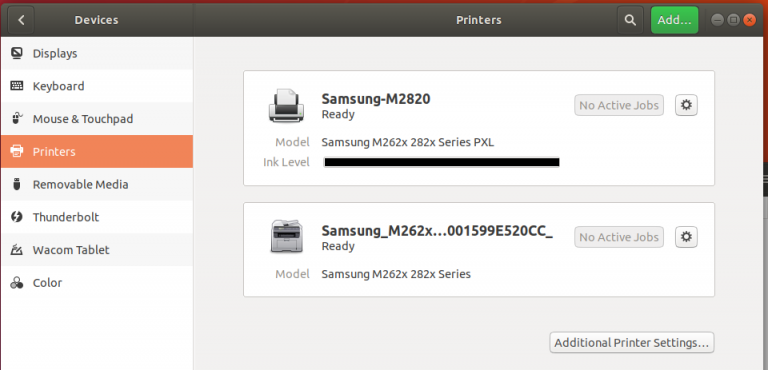Open Color settings panel
The image size is (768, 370).
[96, 283]
